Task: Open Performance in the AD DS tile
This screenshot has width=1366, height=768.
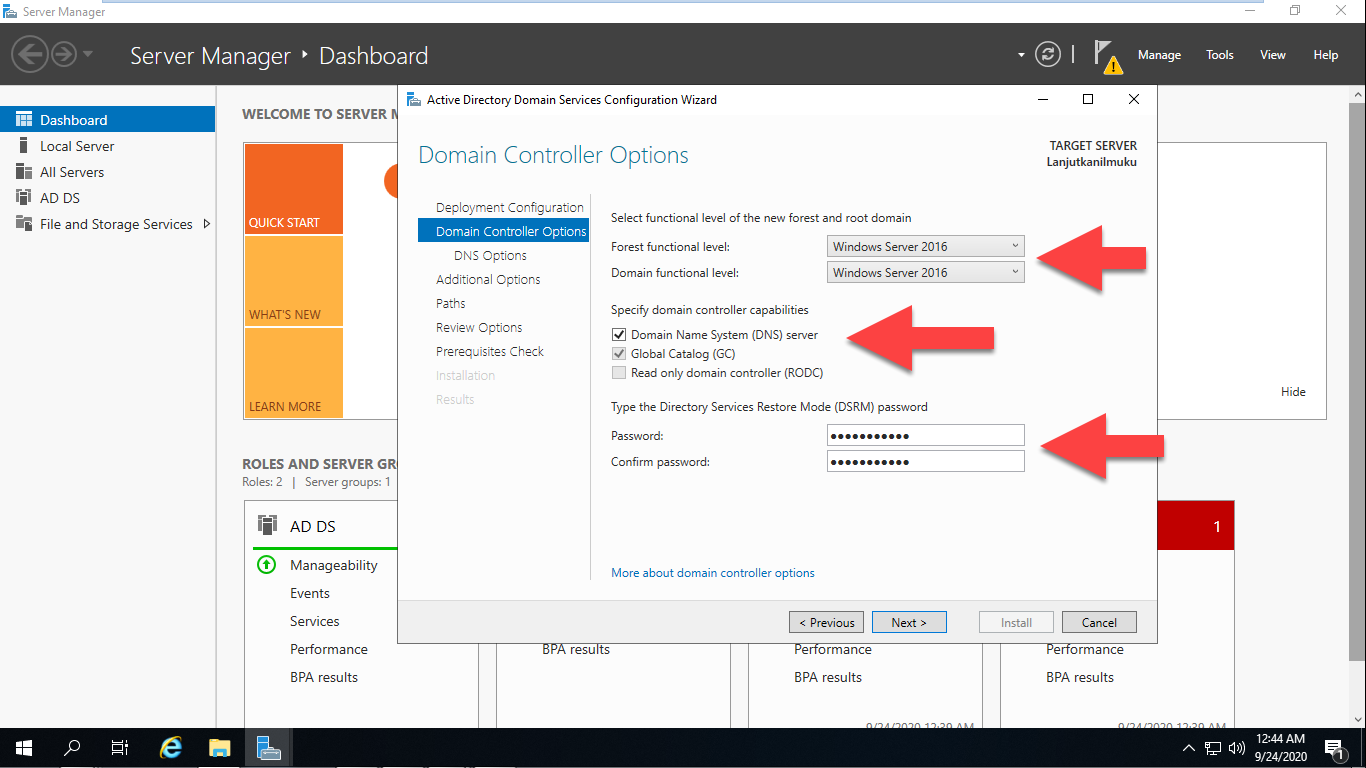Action: [x=329, y=649]
